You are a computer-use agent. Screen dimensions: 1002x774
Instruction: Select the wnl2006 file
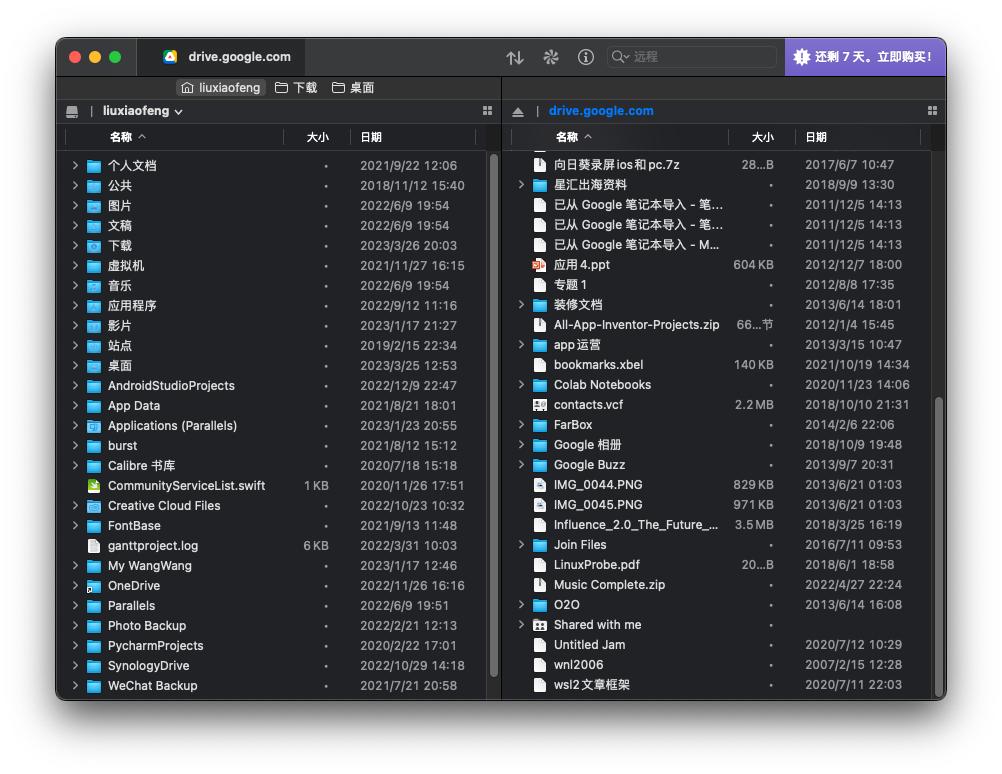(x=719, y=665)
